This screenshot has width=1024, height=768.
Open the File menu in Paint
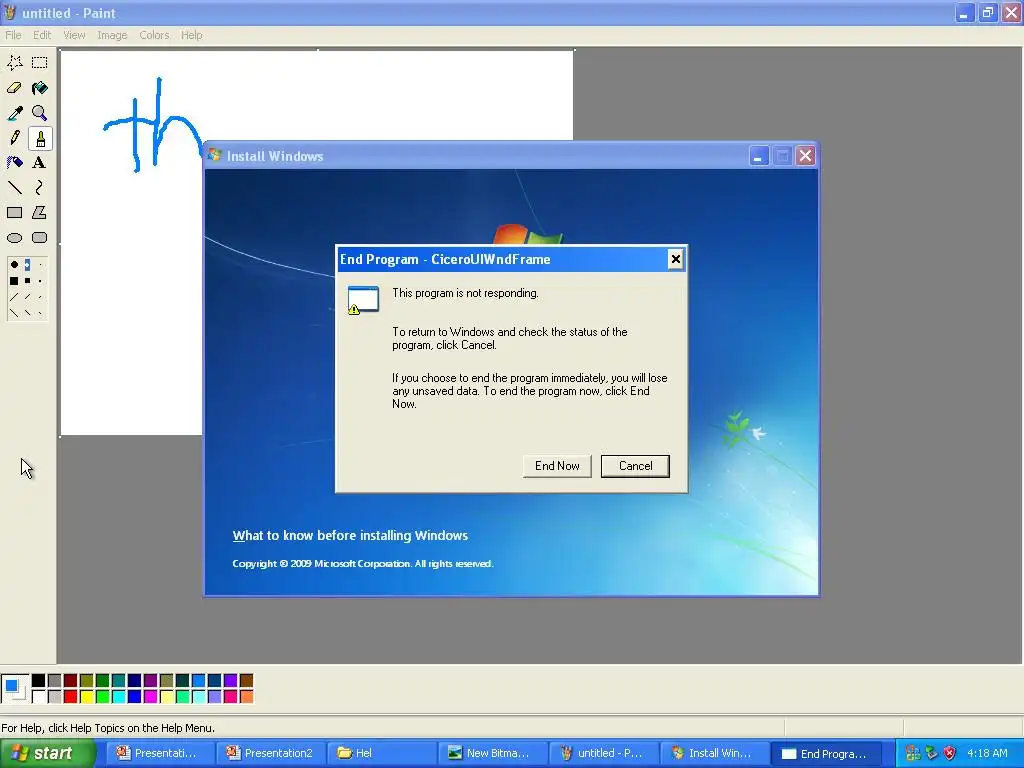[13, 35]
